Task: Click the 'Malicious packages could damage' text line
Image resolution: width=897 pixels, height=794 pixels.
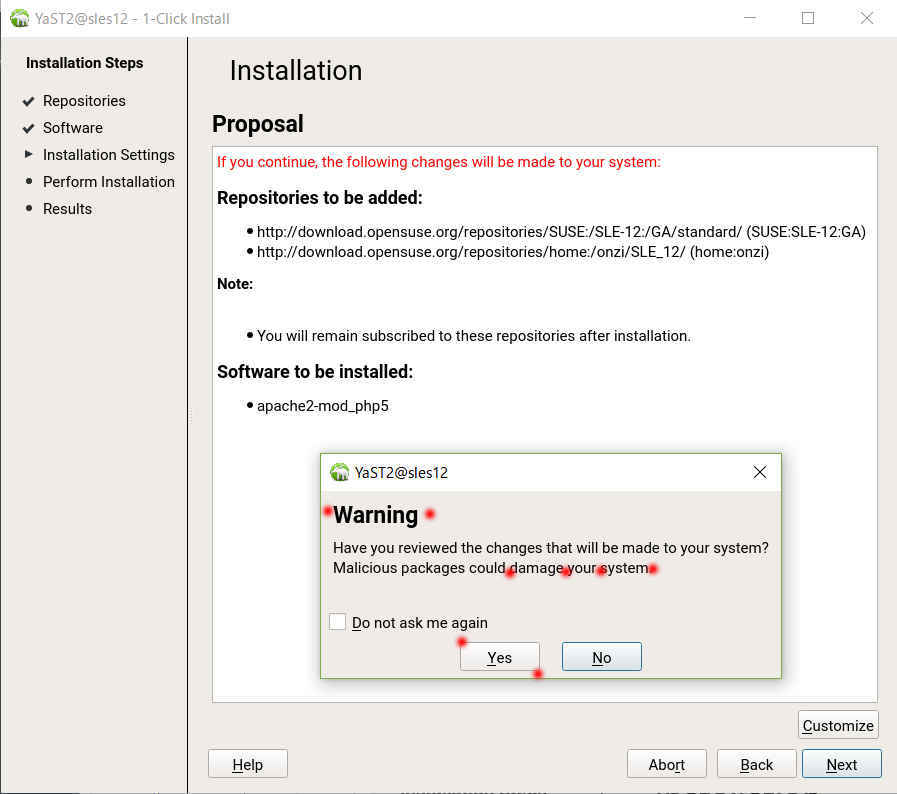Action: (x=491, y=567)
